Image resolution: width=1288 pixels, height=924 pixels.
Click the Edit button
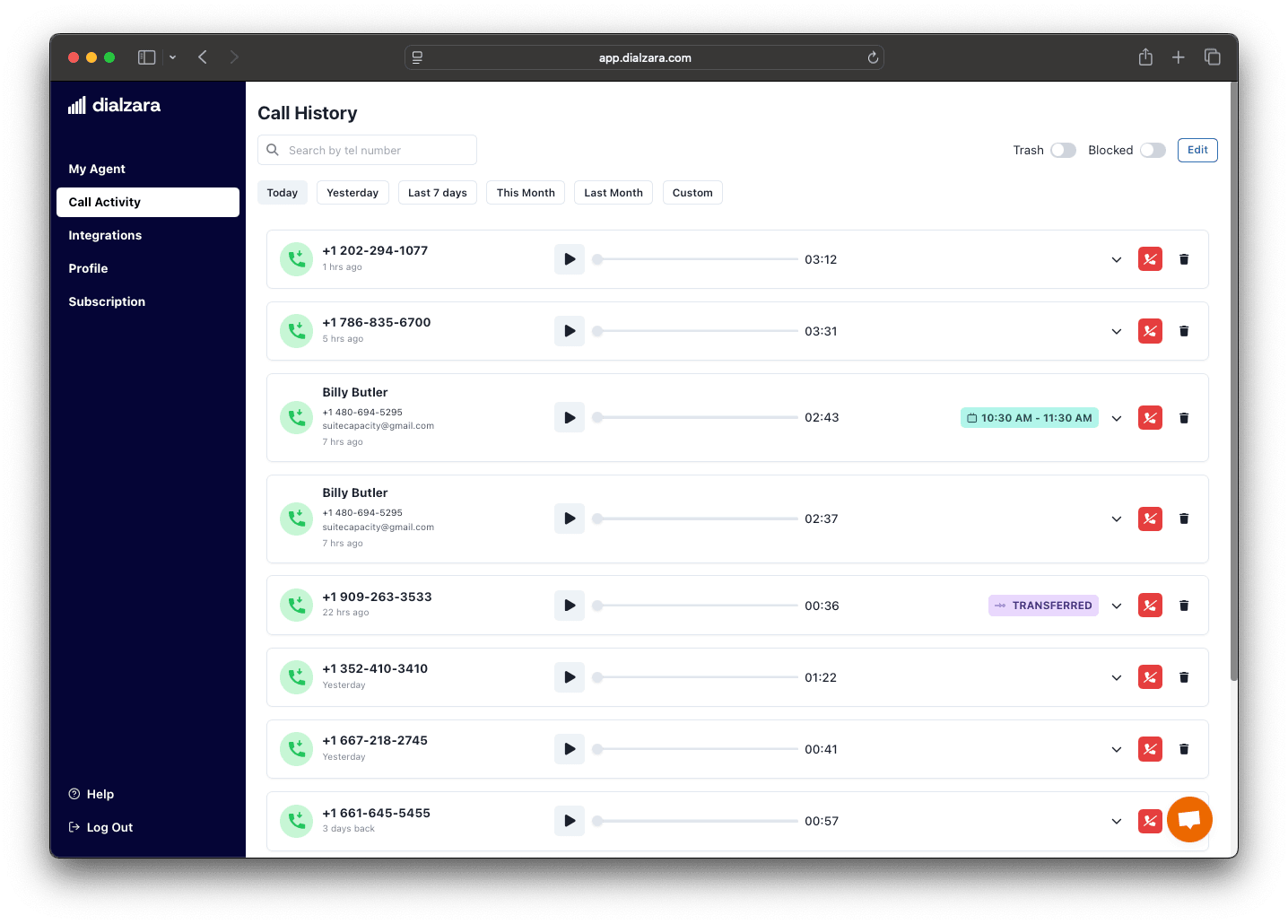[x=1197, y=150]
